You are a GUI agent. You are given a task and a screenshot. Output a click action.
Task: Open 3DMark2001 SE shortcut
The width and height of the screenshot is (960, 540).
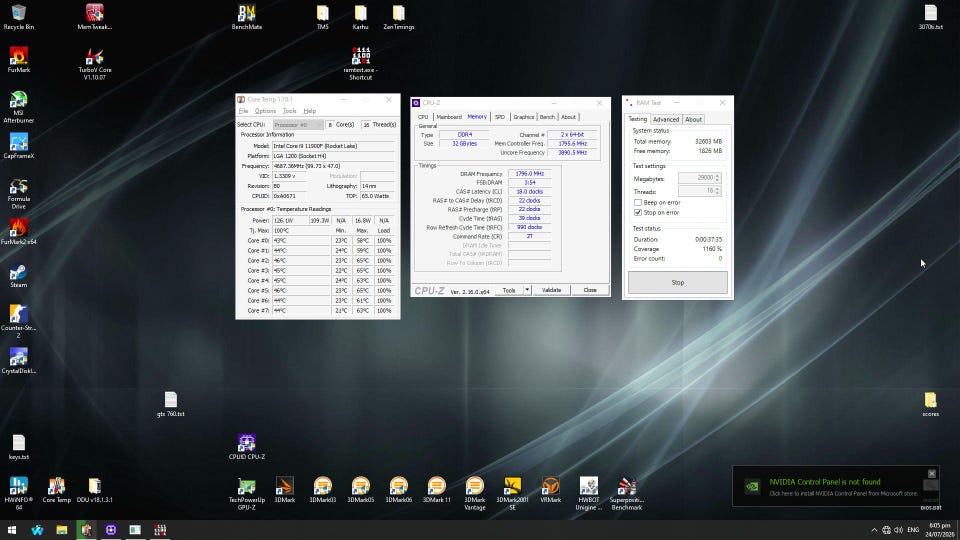(512, 493)
